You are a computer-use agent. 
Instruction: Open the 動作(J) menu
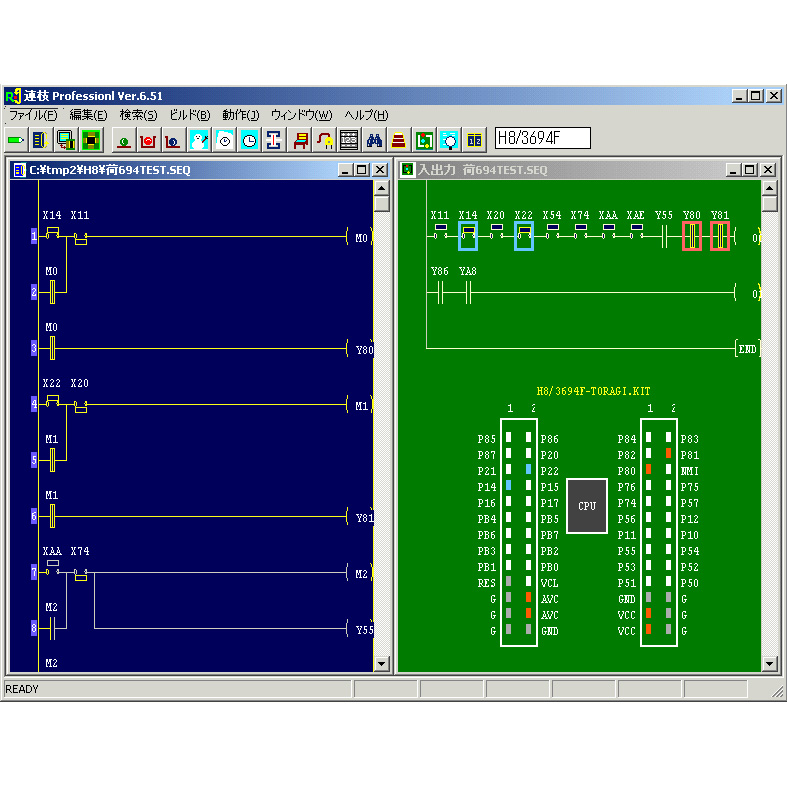[x=240, y=116]
